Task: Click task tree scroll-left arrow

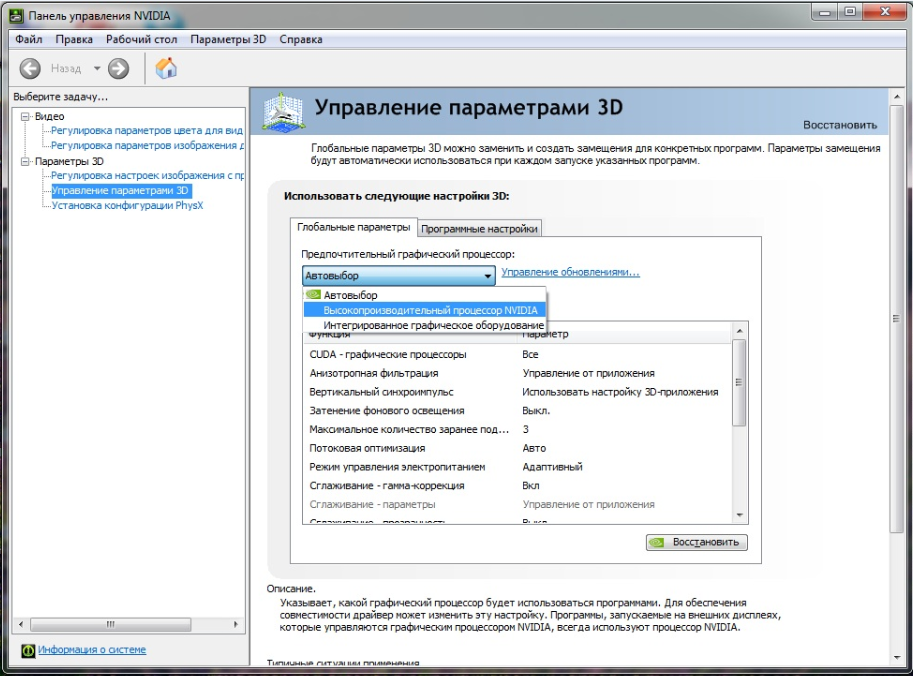Action: point(21,624)
